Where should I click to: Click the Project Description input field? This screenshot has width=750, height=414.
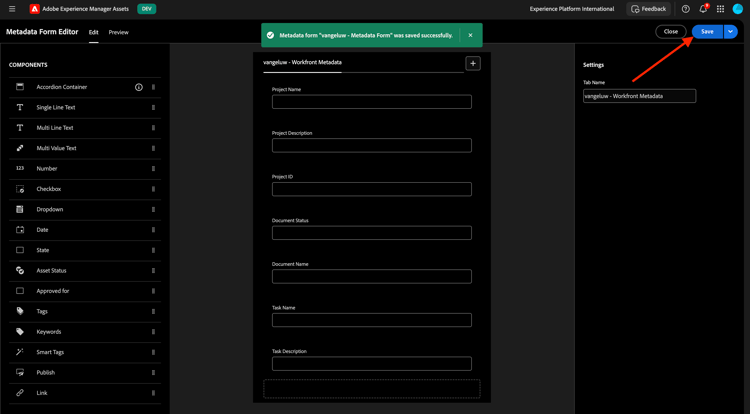tap(372, 145)
